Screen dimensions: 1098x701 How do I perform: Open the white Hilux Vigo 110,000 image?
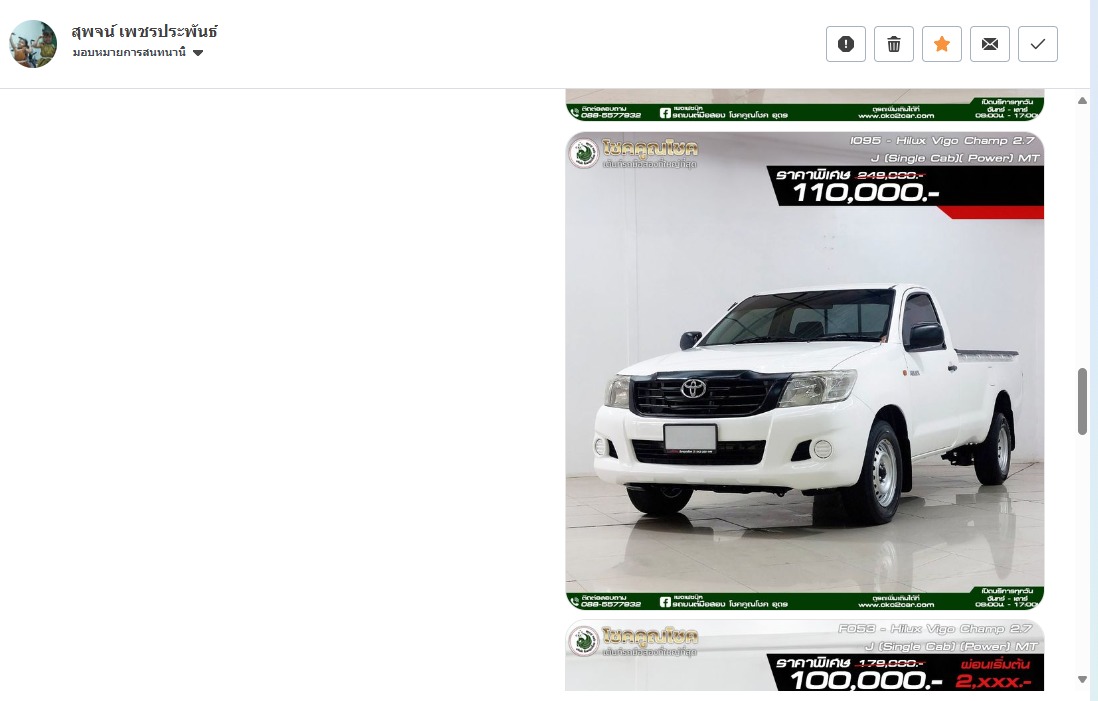tap(805, 370)
